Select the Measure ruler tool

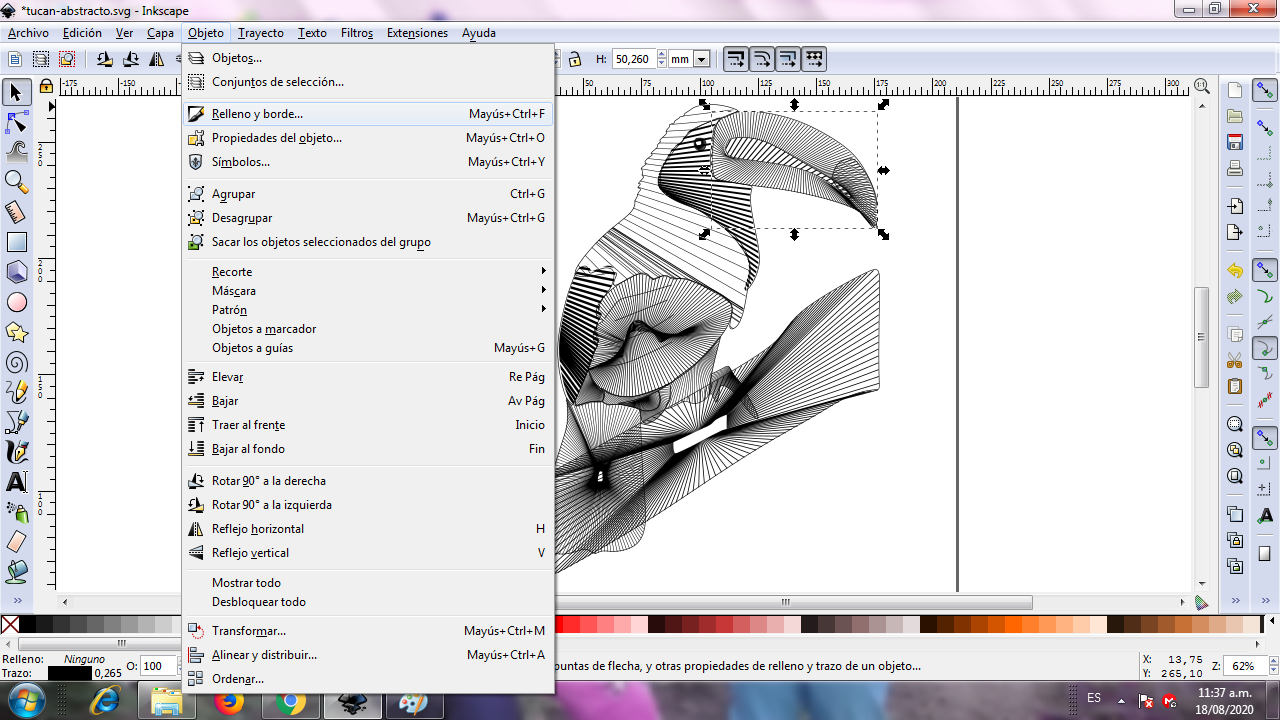16,211
